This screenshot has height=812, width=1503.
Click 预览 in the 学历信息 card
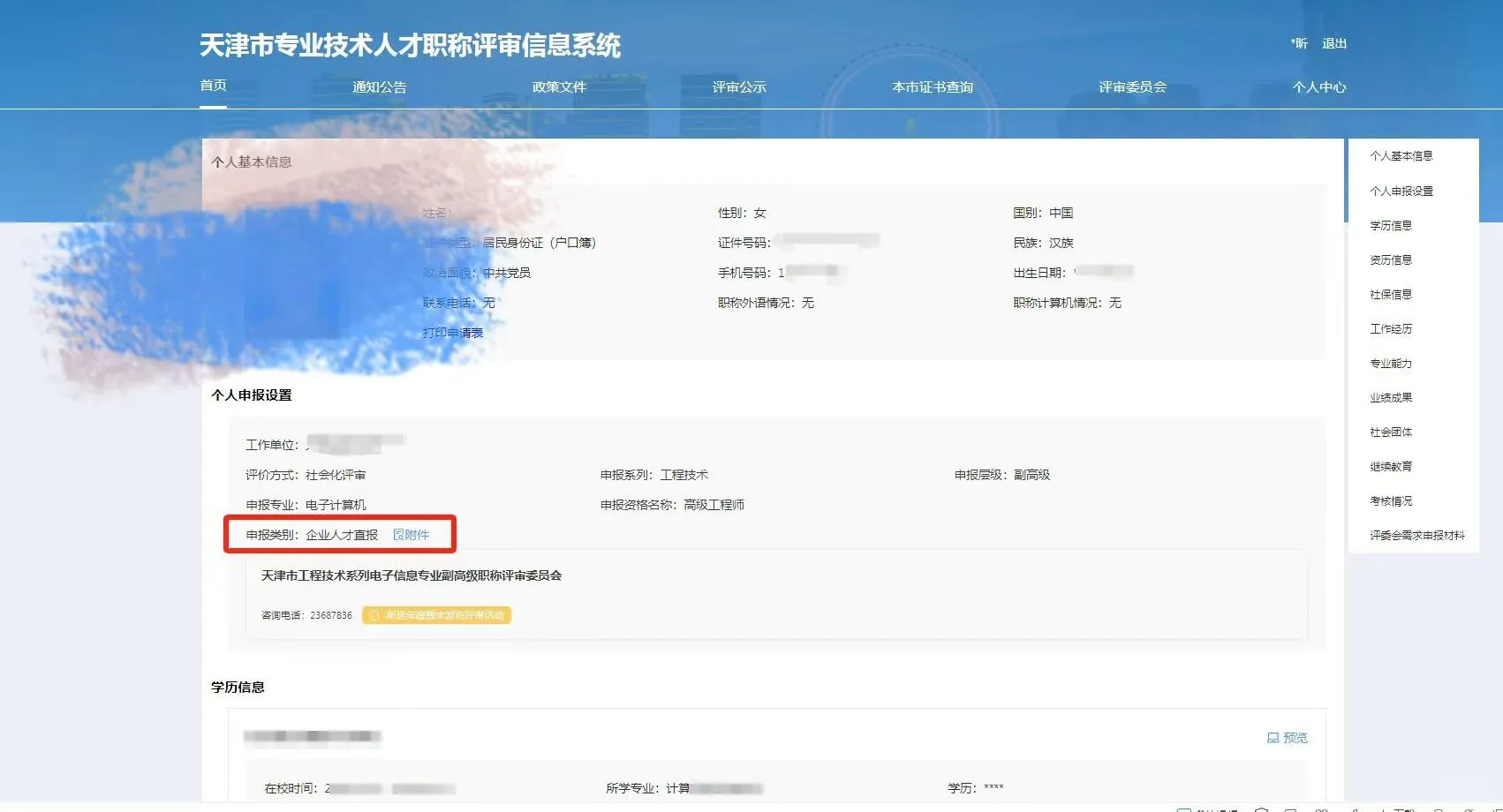point(1288,738)
